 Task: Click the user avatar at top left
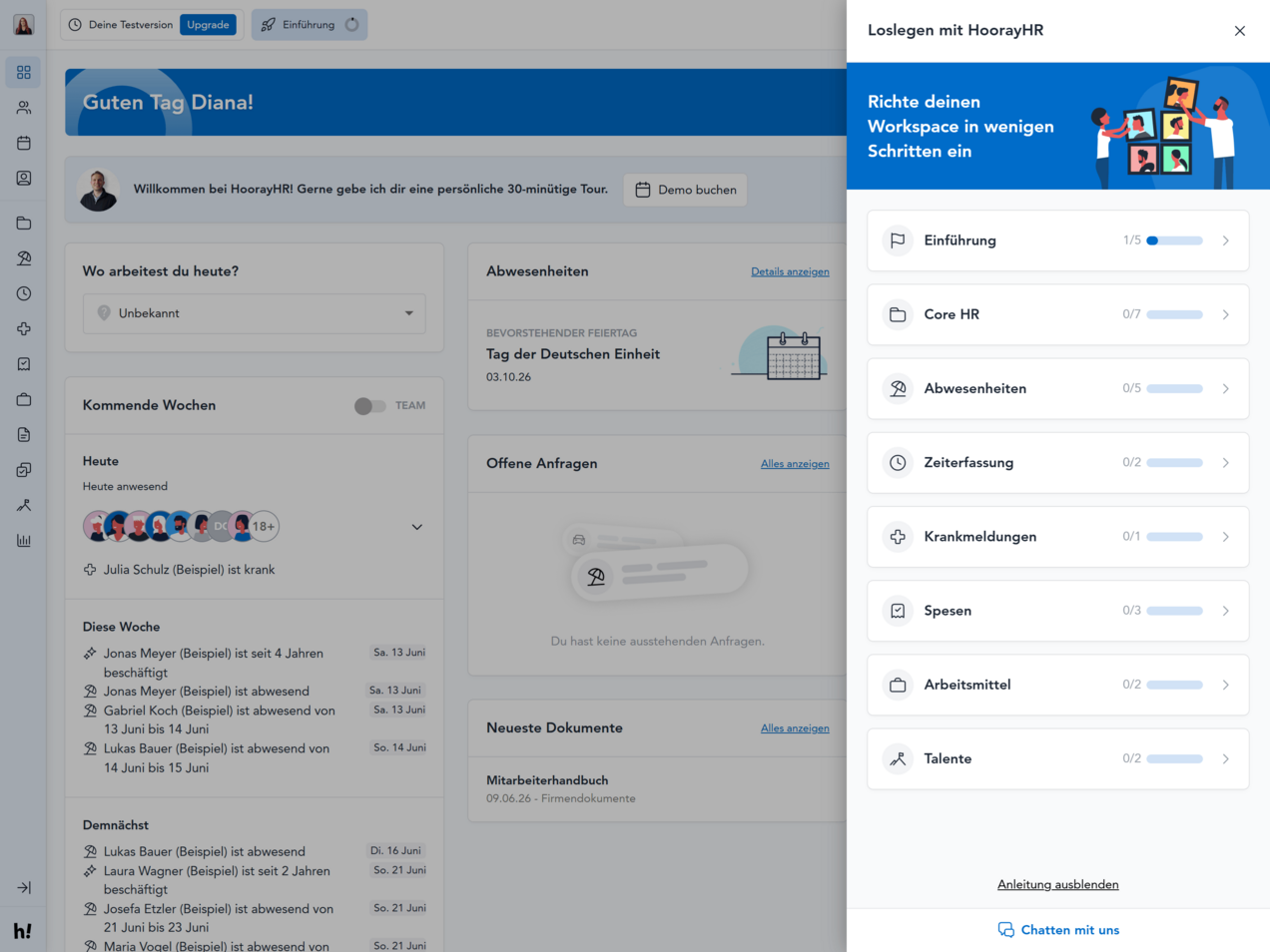pos(24,24)
